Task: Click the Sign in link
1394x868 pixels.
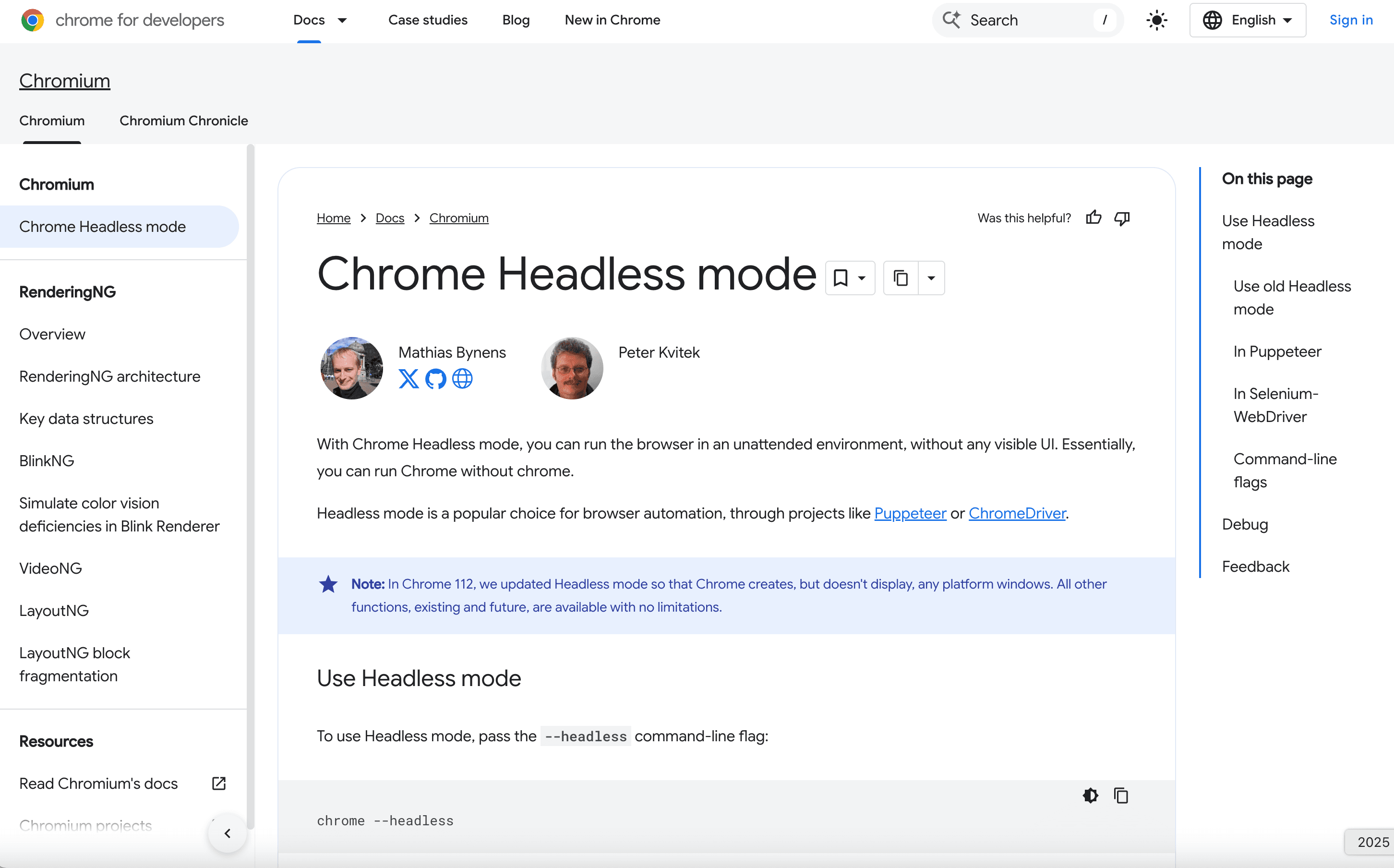Action: tap(1351, 20)
